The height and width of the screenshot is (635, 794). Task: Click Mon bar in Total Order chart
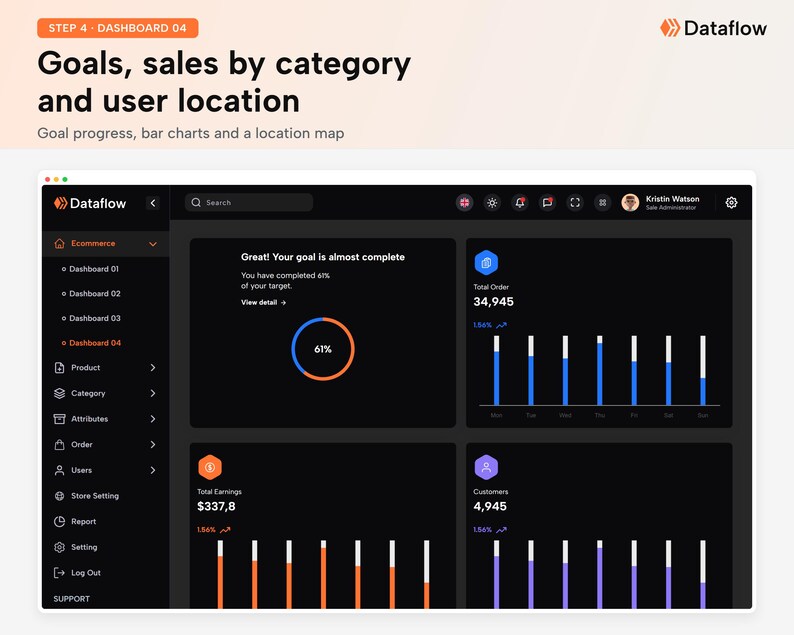496,370
